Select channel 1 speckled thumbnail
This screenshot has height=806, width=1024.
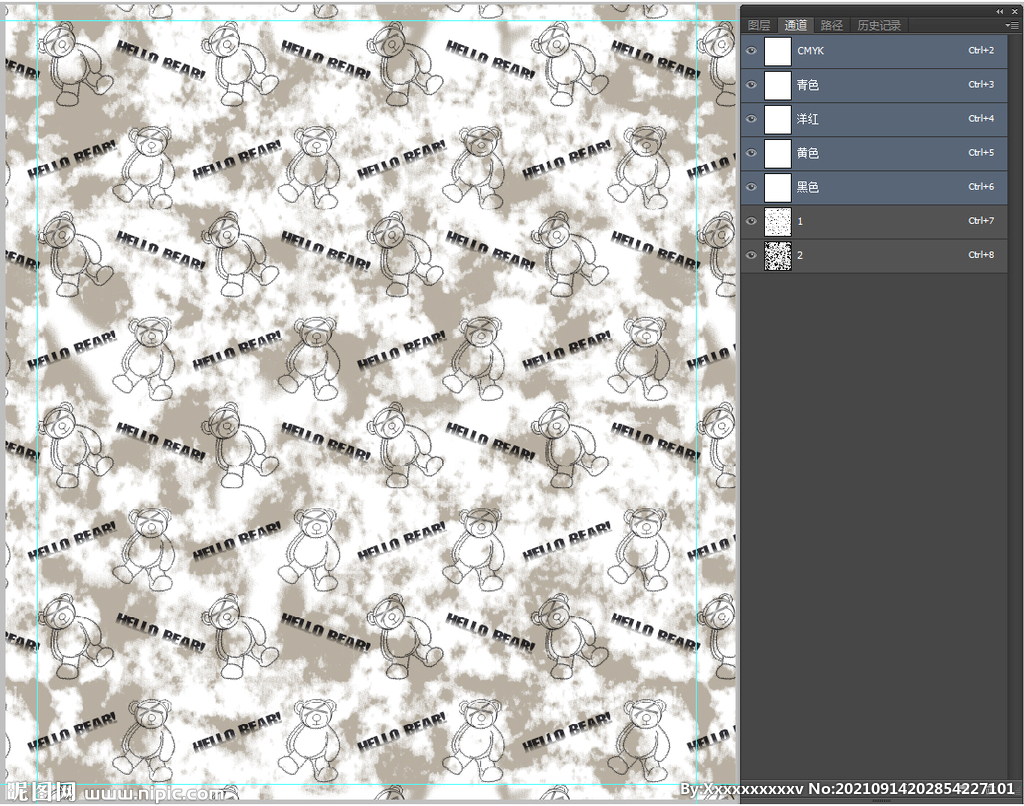[x=778, y=221]
